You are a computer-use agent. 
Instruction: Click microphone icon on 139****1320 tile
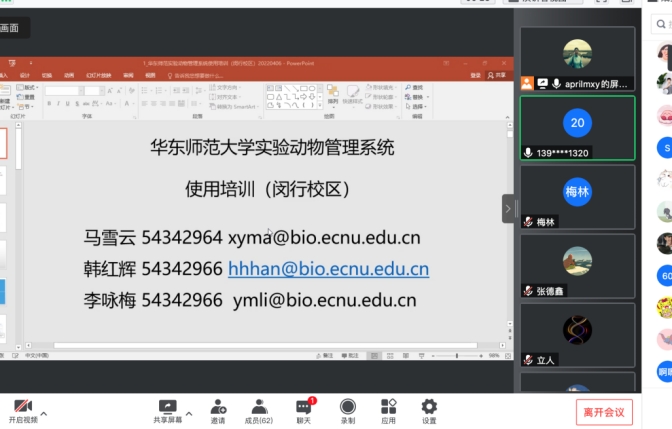click(528, 153)
